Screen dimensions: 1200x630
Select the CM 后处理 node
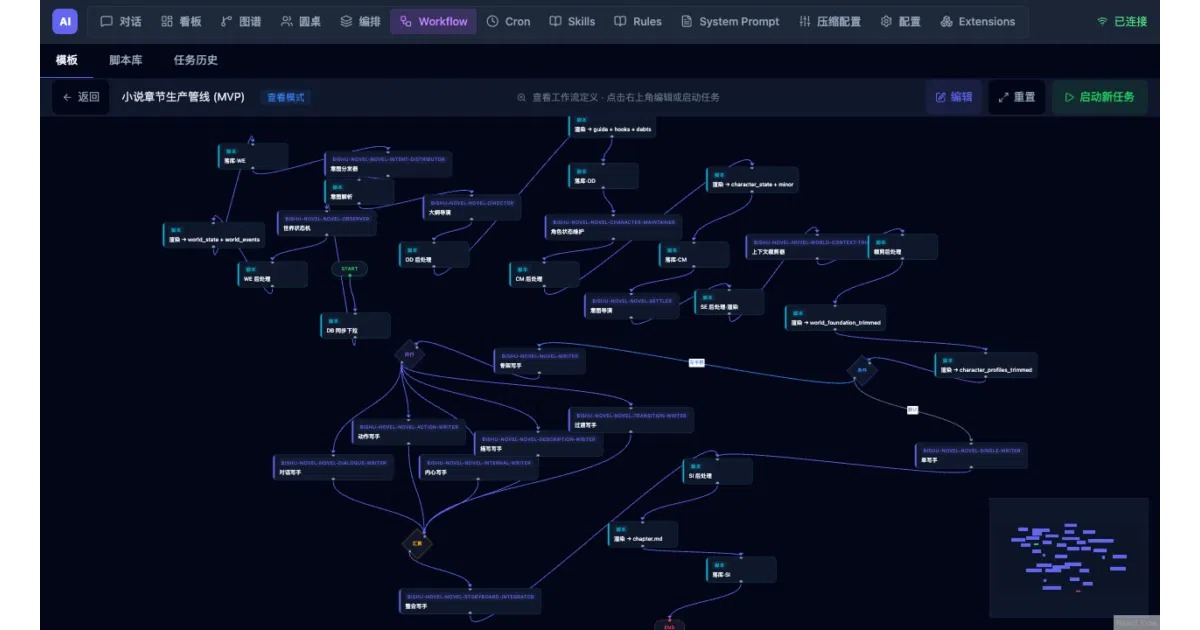click(544, 275)
